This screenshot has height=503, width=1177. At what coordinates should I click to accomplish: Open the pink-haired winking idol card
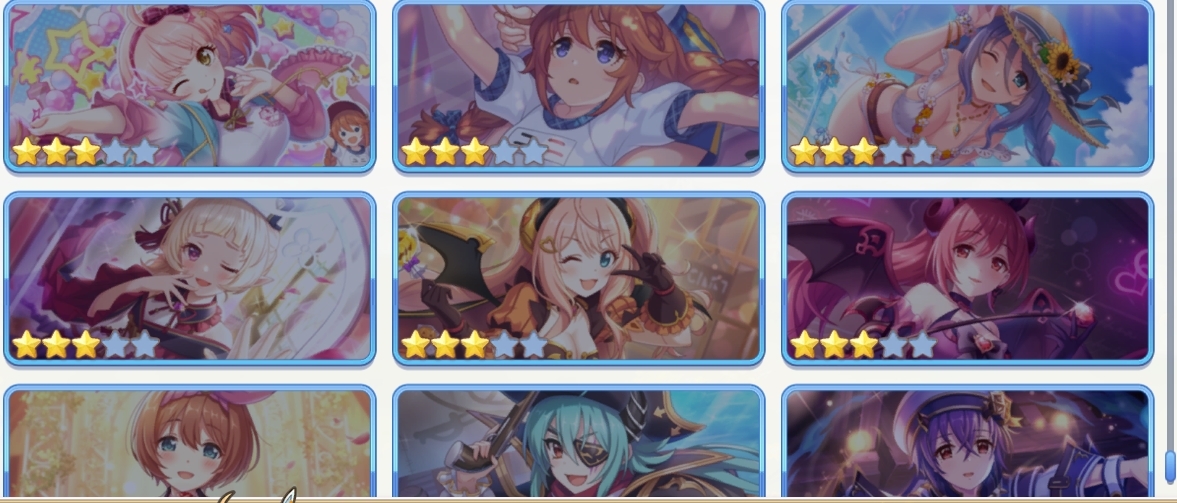pyautogui.click(x=189, y=86)
